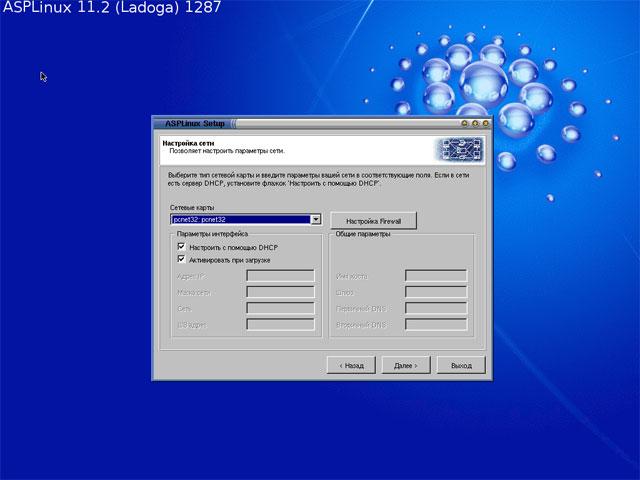Click 'ASPLinux 11.2 (Ladoga) 1287' desktop text
This screenshot has height=480, width=640.
pyautogui.click(x=112, y=7)
